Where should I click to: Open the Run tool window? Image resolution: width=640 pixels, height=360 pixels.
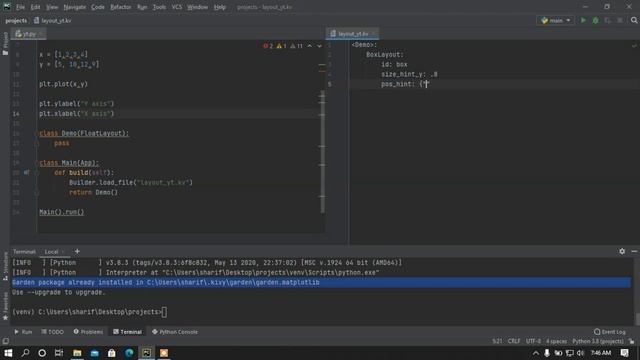[x=23, y=332]
